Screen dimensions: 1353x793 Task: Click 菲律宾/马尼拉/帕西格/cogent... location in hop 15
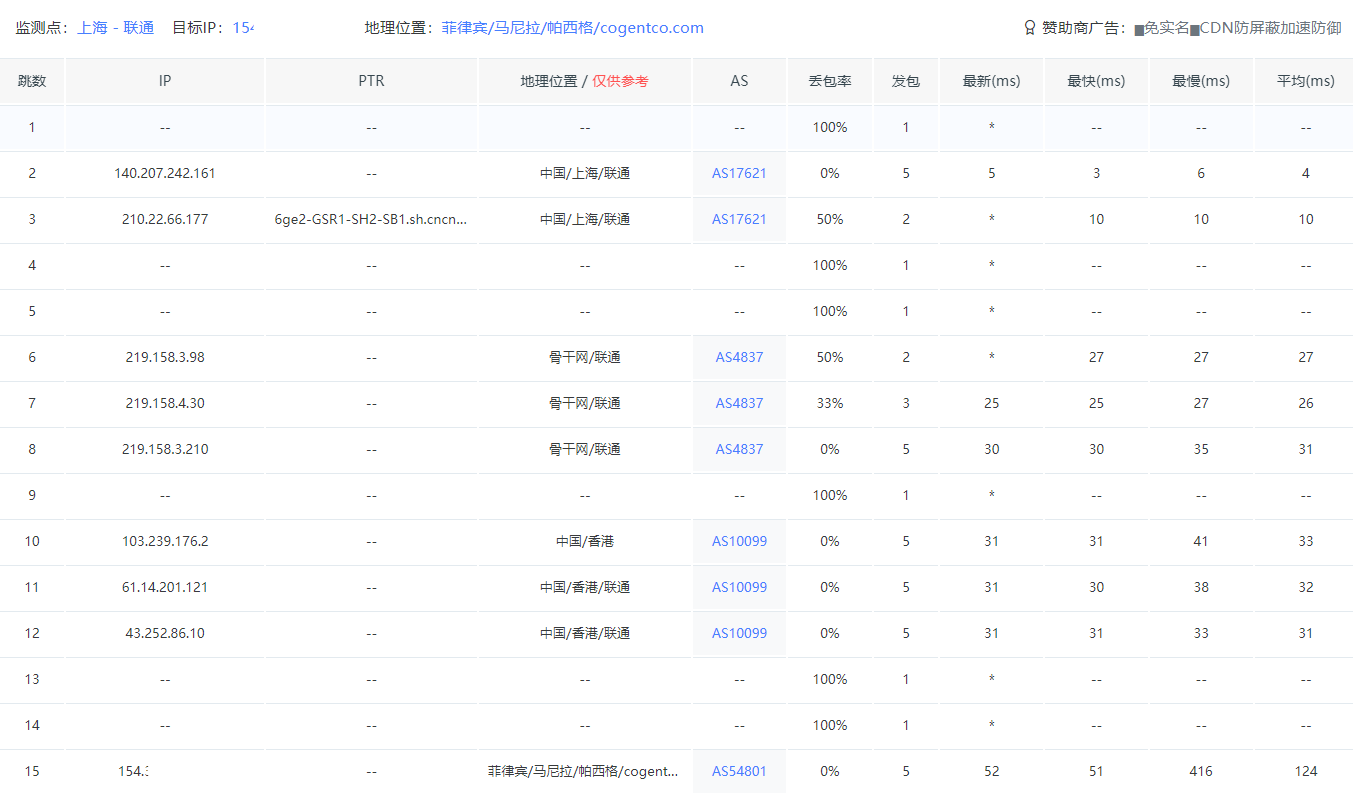(585, 771)
